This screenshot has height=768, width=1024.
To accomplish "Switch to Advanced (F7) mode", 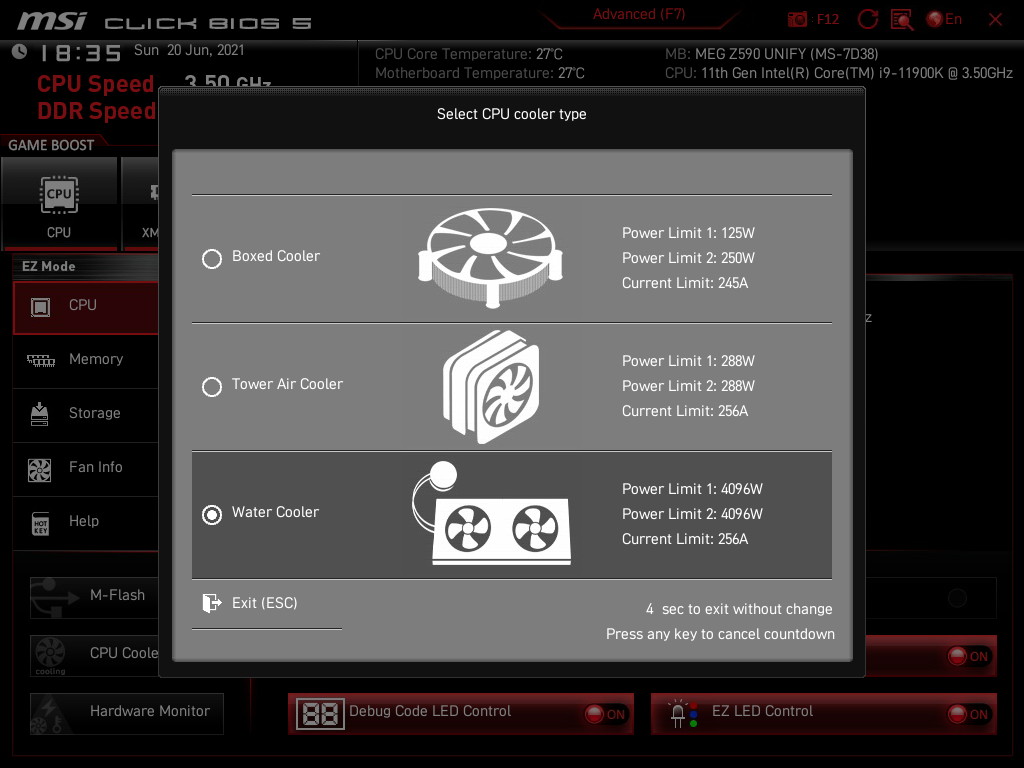I will click(639, 14).
